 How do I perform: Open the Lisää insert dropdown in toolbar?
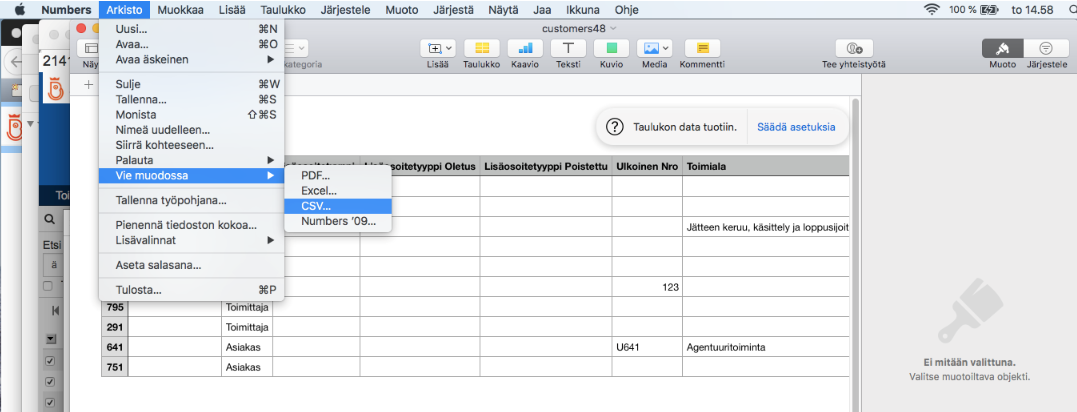click(x=440, y=48)
